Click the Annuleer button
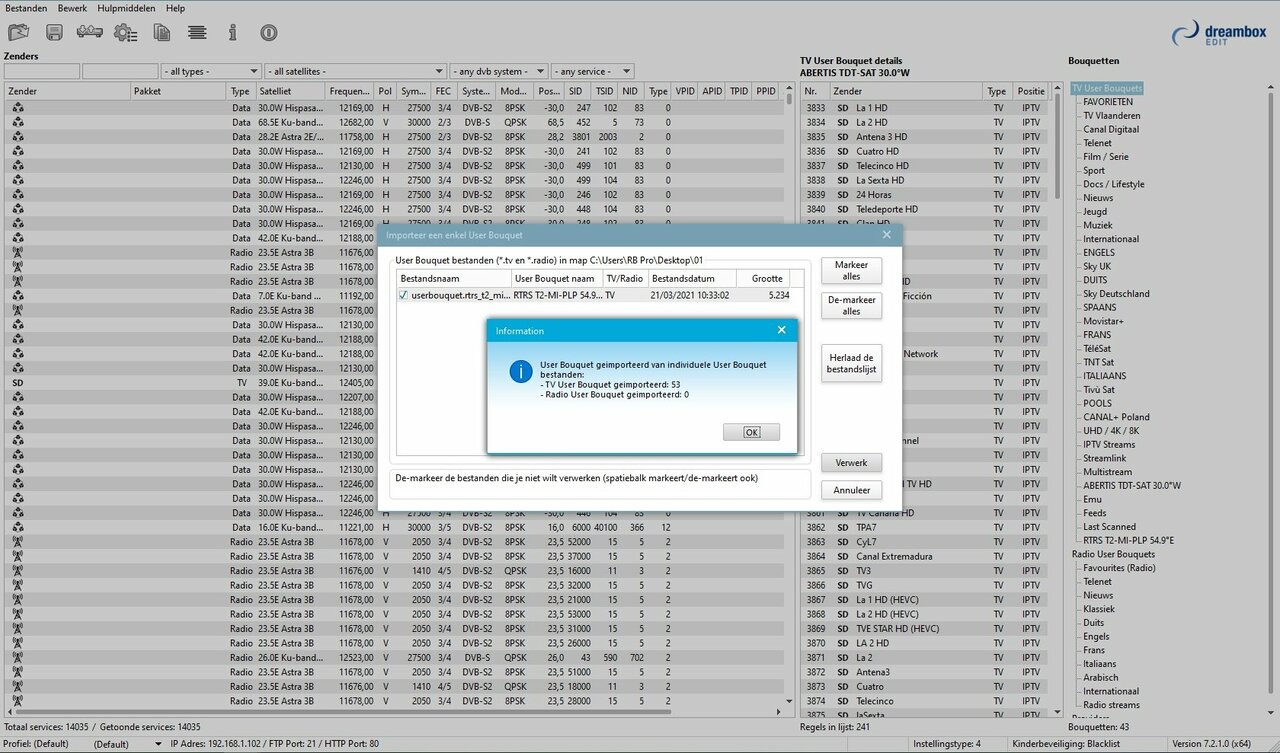This screenshot has width=1280, height=753. 851,490
